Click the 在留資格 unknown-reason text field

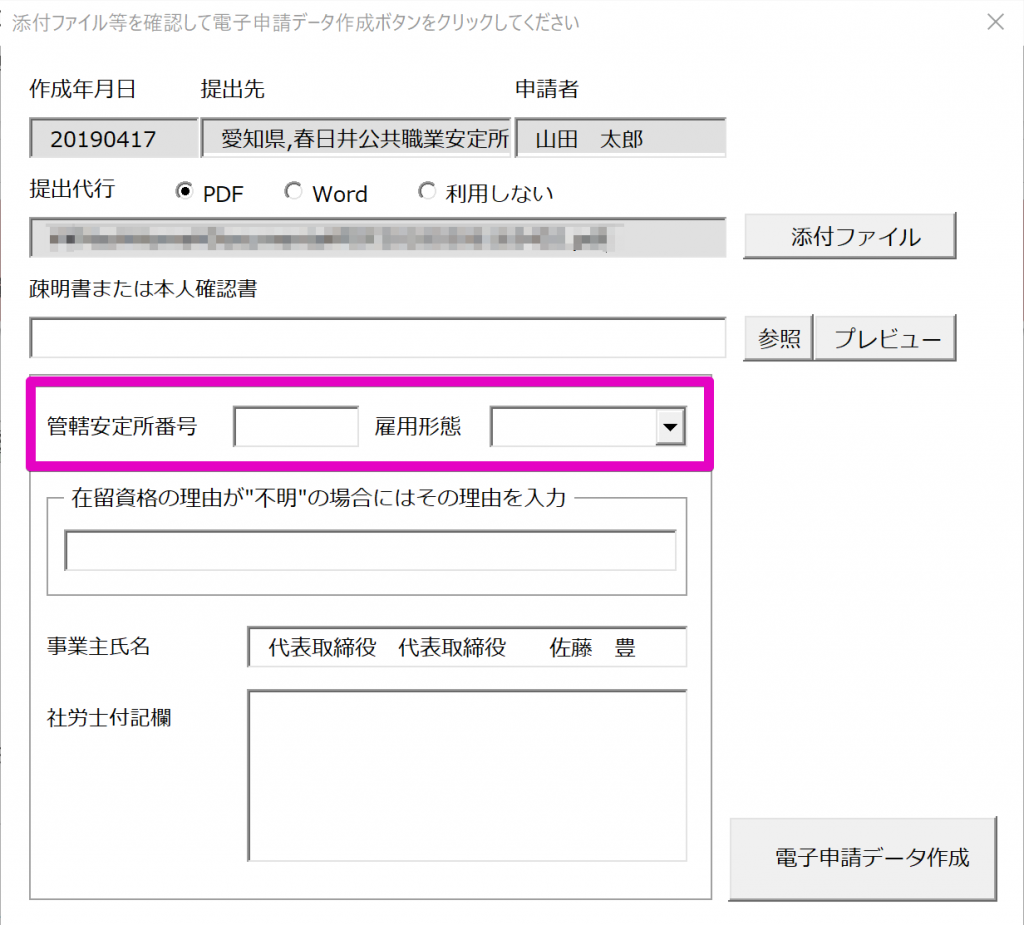(370, 551)
